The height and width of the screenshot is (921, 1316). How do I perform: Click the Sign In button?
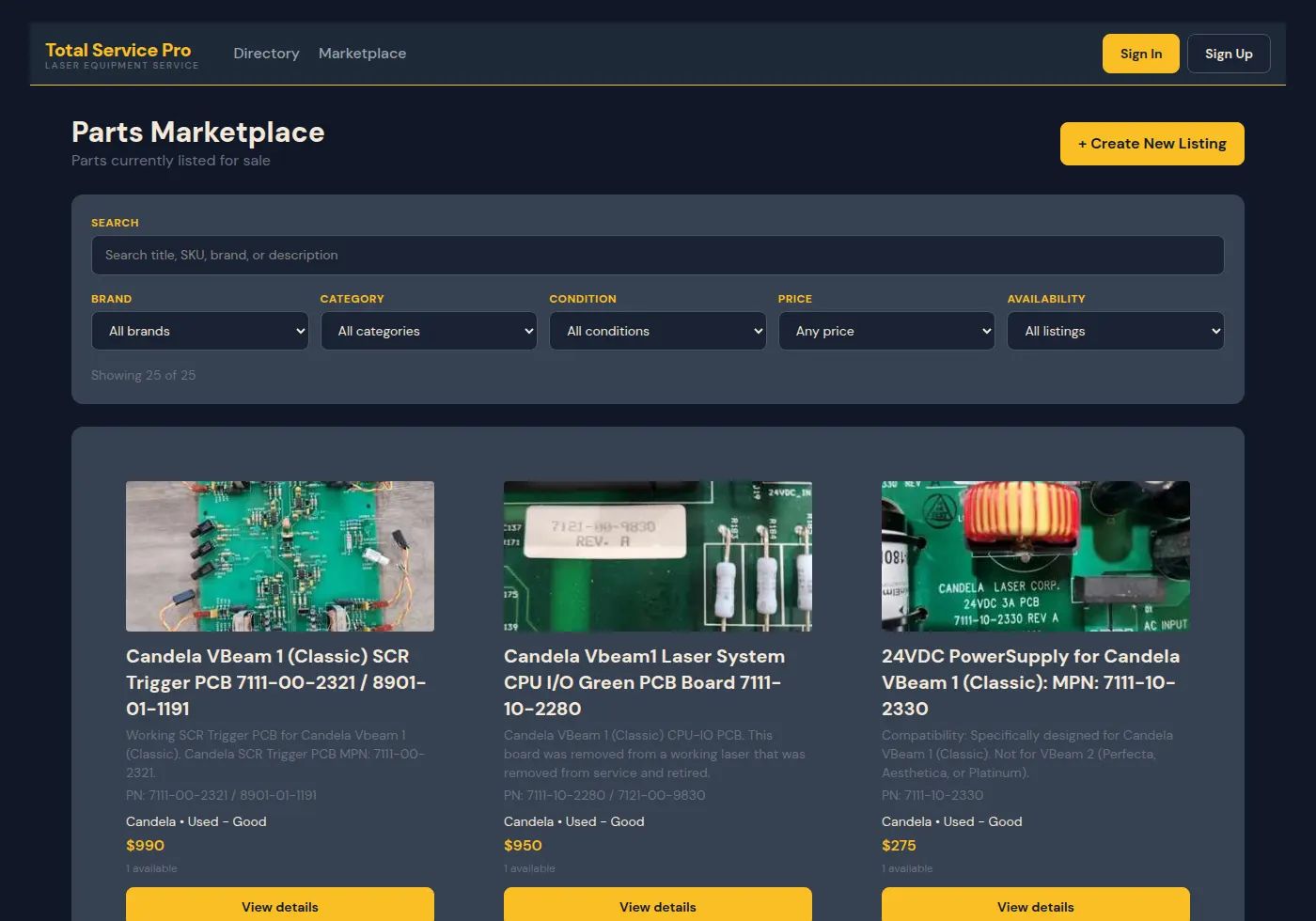coord(1140,54)
